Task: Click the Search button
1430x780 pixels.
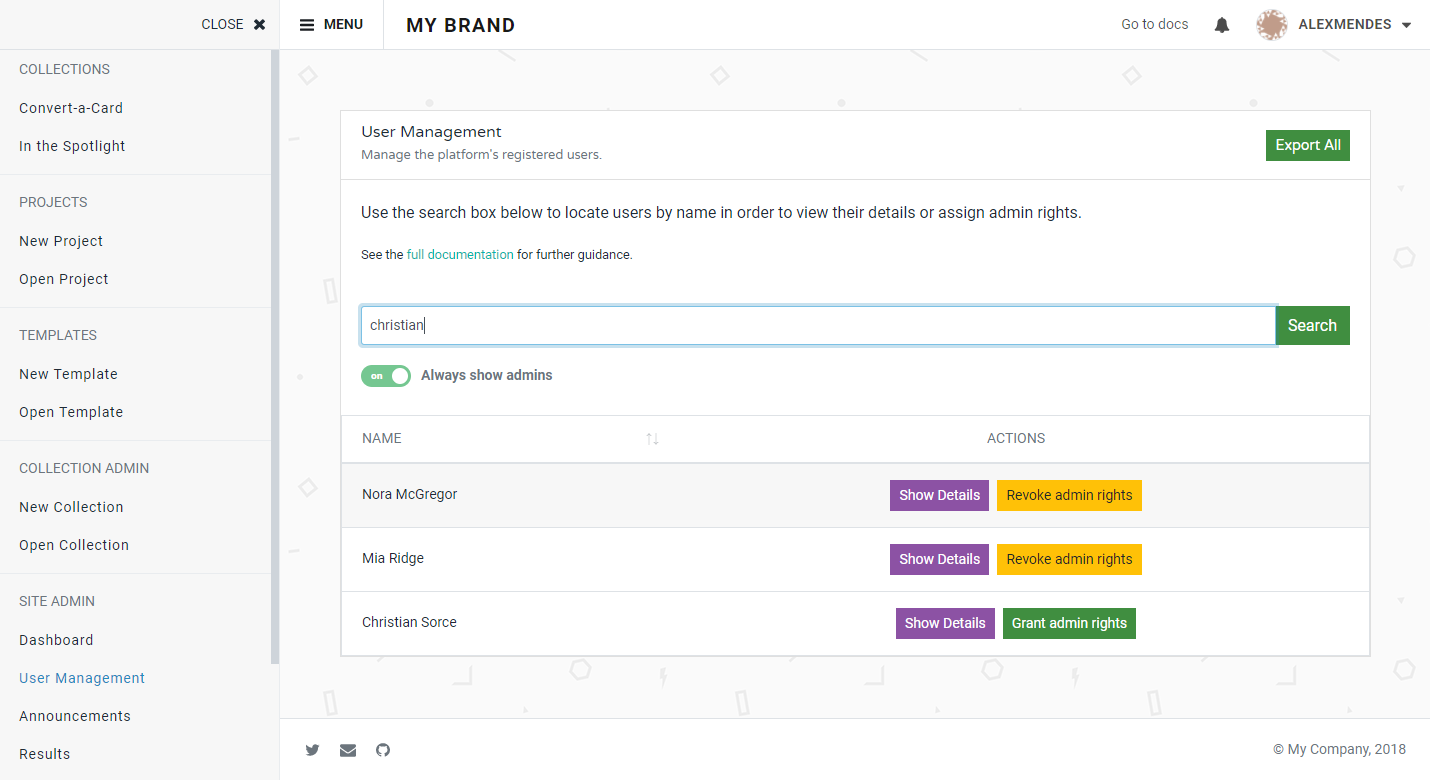Action: (1311, 325)
